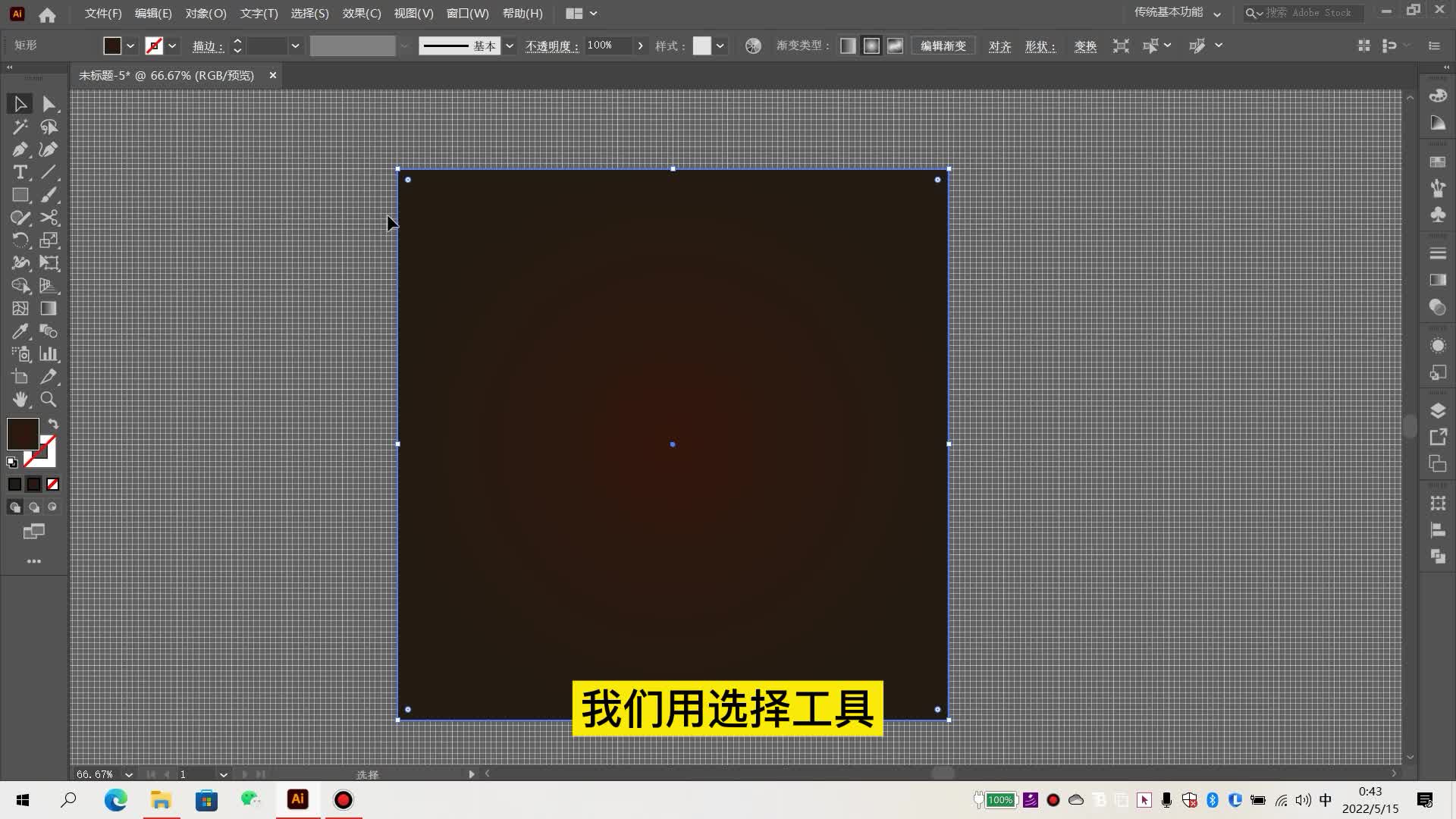Click the 编辑渐变 button

pyautogui.click(x=943, y=46)
